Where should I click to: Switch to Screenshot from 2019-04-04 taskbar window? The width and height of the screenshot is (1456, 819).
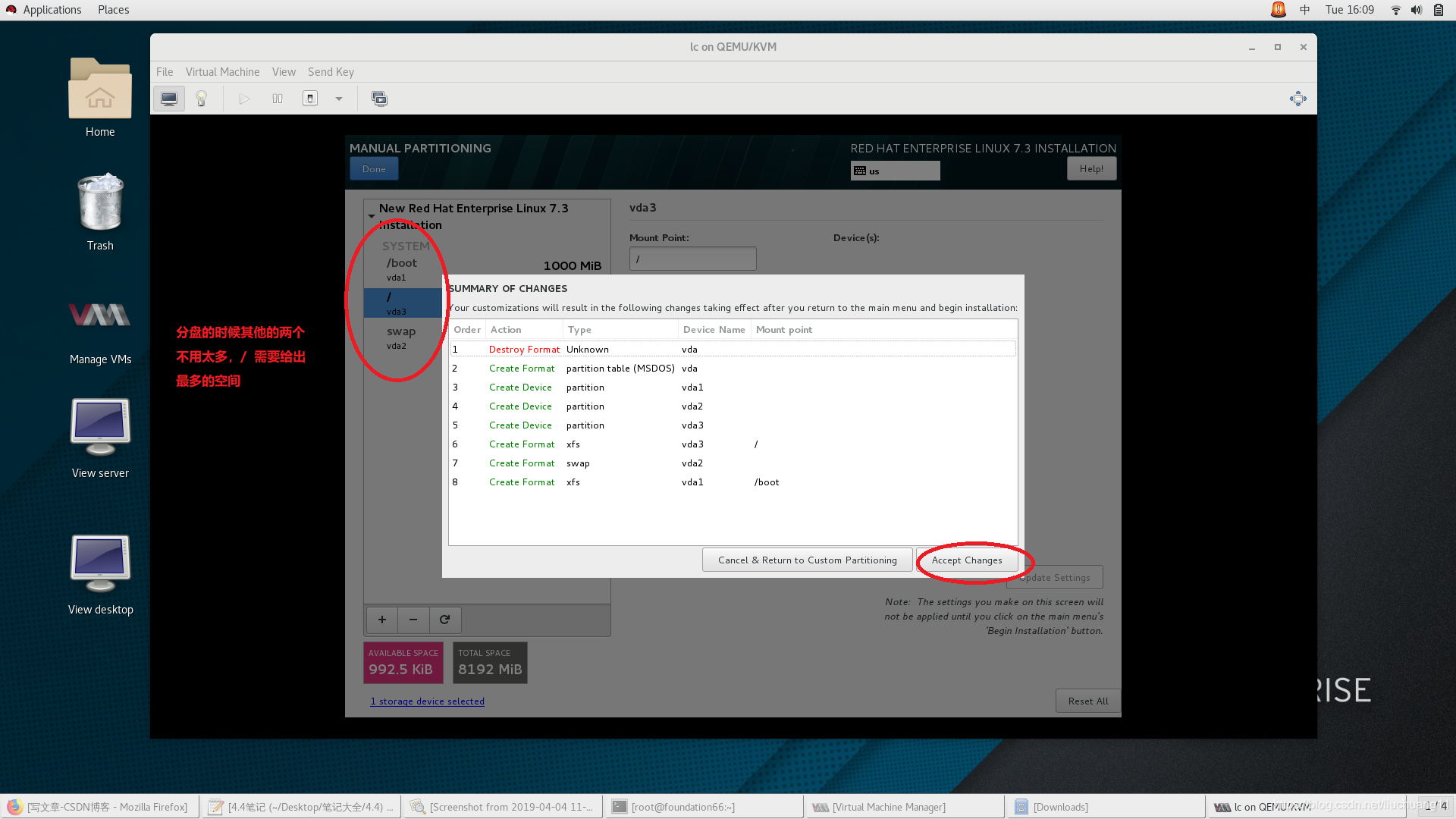tap(503, 807)
